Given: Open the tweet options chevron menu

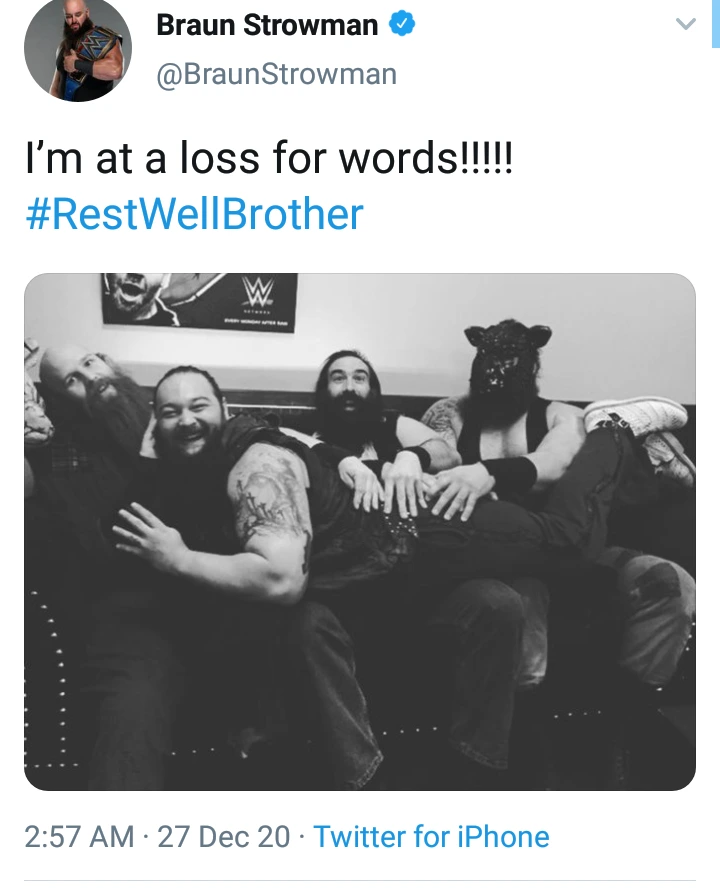Looking at the screenshot, I should [686, 24].
